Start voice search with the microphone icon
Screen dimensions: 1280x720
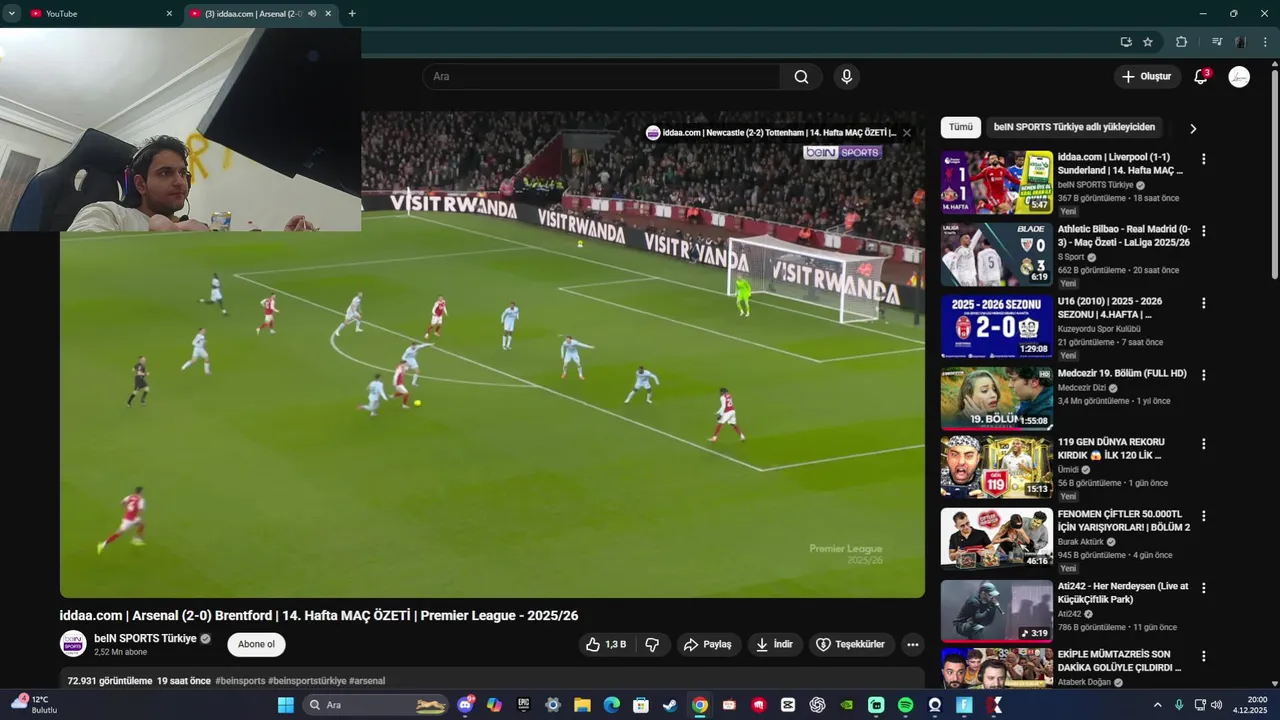click(847, 77)
